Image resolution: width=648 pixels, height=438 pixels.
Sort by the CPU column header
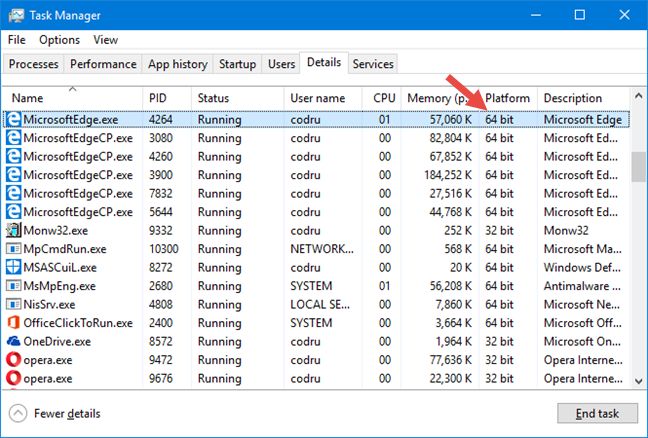point(381,98)
